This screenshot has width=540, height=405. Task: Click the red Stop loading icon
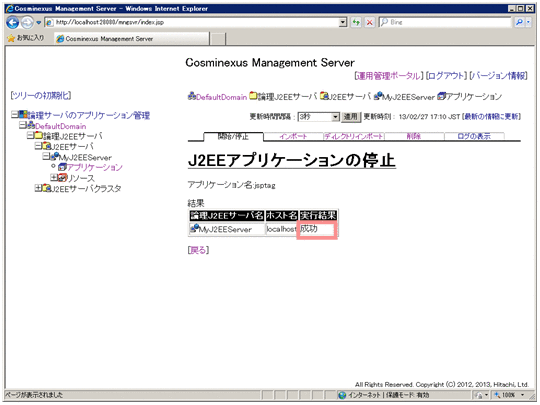click(x=370, y=22)
